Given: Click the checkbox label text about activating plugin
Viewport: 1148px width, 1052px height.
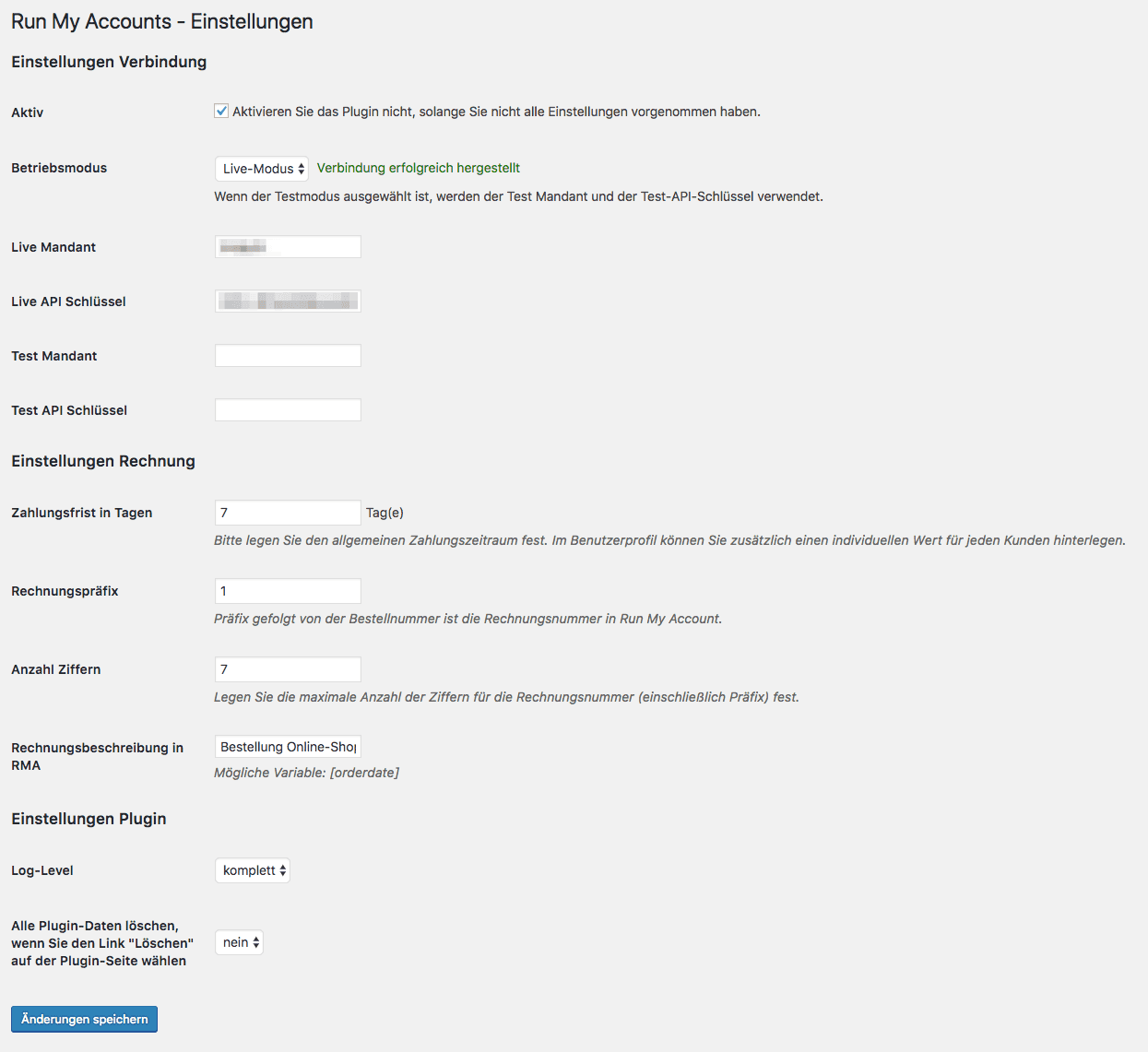Looking at the screenshot, I should [496, 112].
